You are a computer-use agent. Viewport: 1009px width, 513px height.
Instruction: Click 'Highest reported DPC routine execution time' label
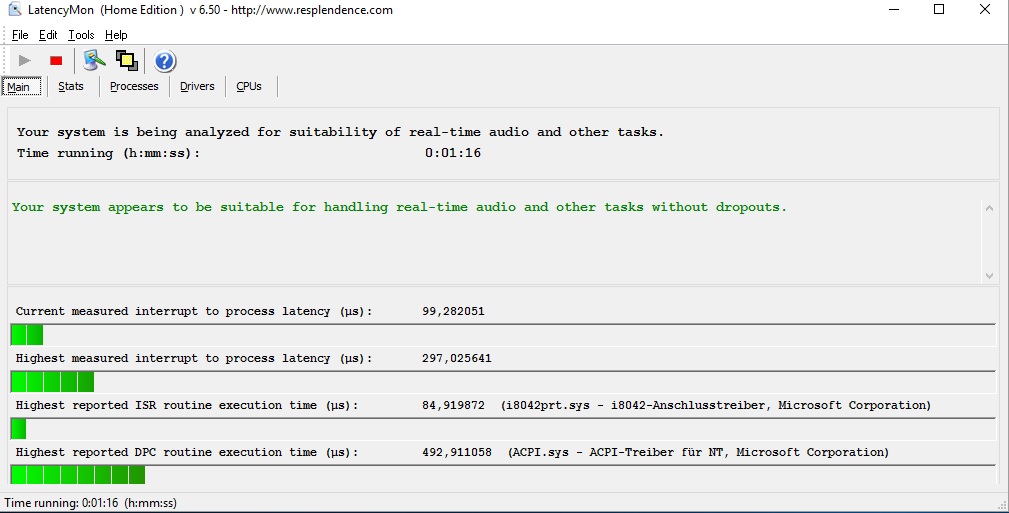tap(187, 452)
